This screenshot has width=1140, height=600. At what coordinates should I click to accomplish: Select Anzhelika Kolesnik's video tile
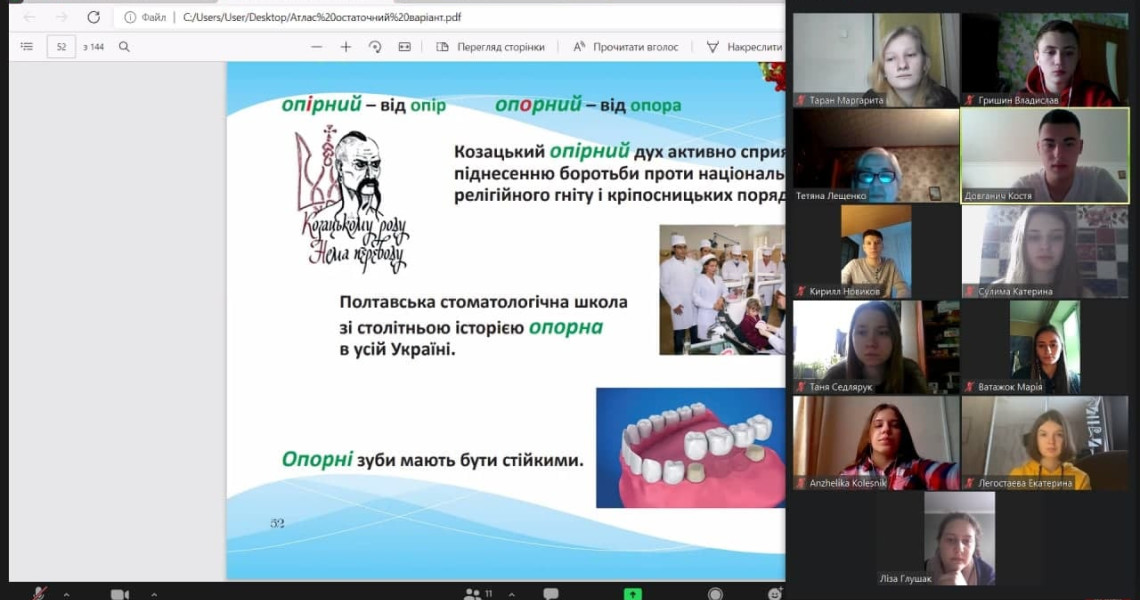click(x=876, y=443)
